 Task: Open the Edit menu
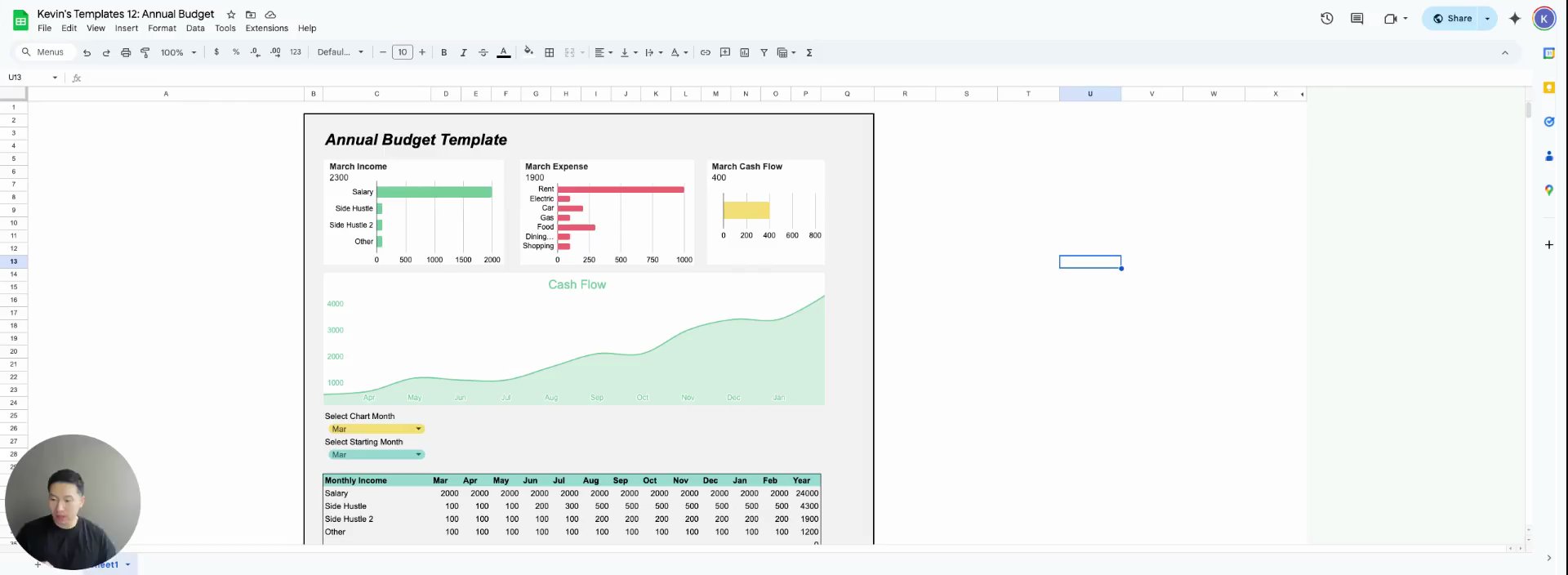(x=69, y=28)
